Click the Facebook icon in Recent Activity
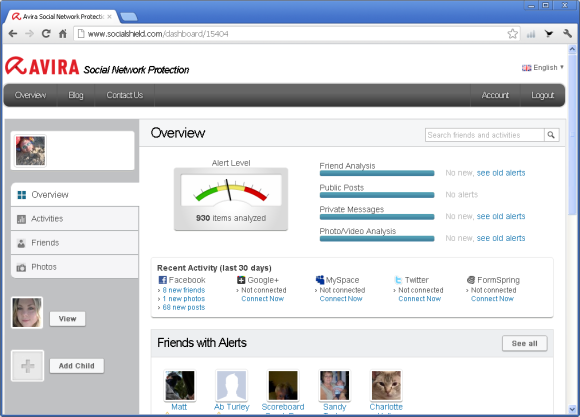 click(x=162, y=280)
